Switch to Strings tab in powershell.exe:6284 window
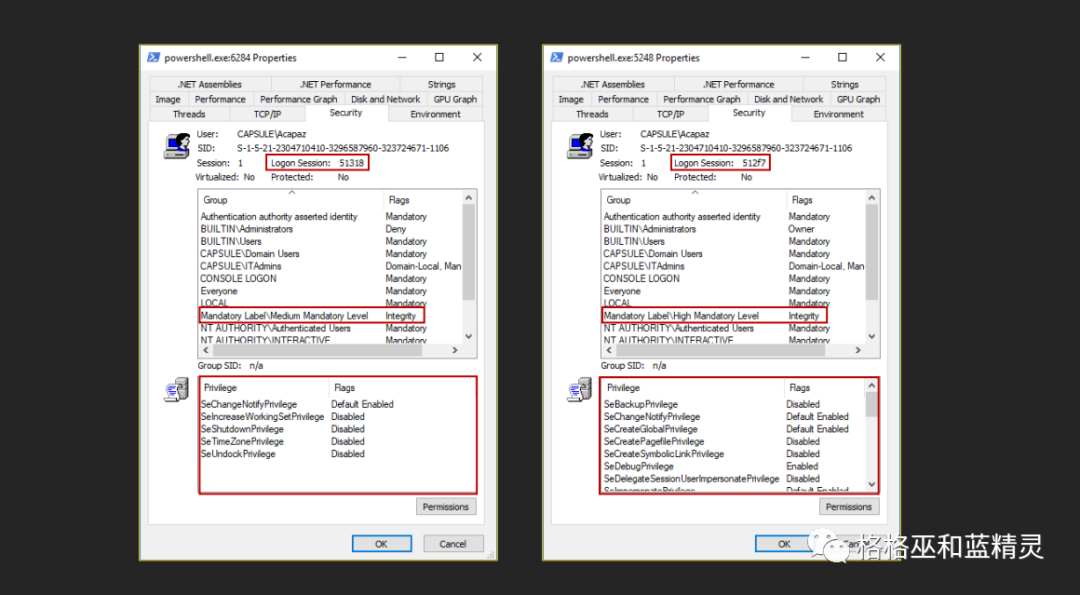Image resolution: width=1080 pixels, height=595 pixels. [442, 84]
